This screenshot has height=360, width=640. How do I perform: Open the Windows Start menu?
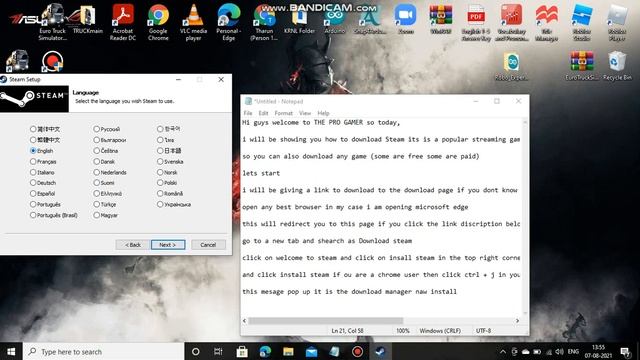pos(11,351)
